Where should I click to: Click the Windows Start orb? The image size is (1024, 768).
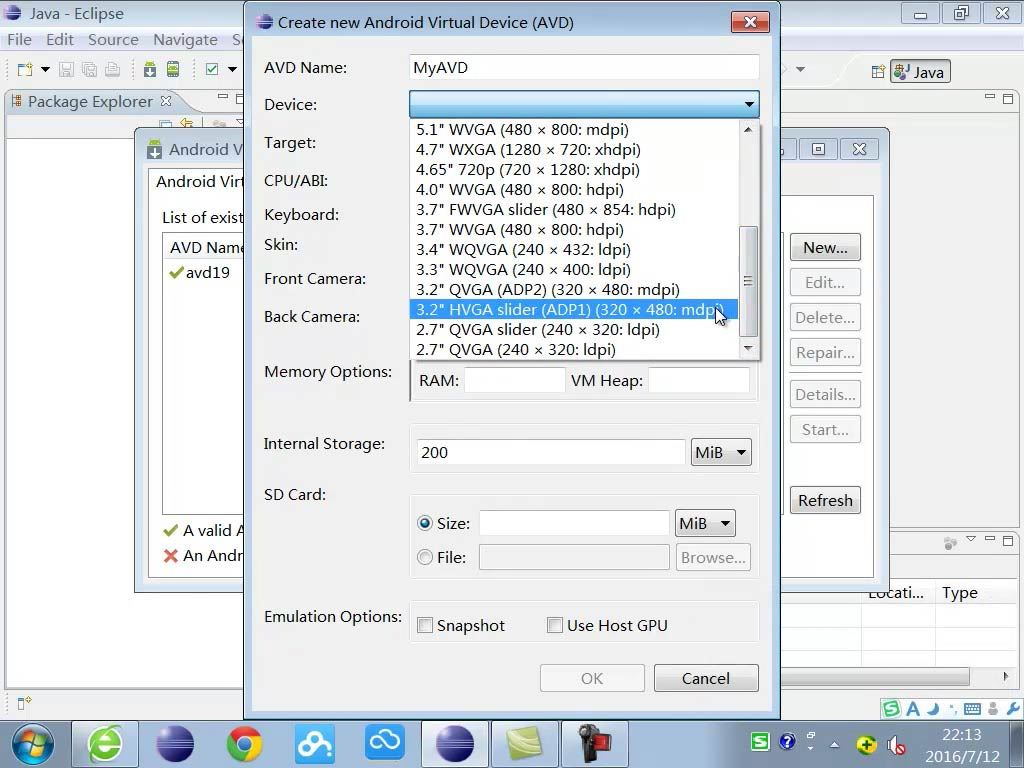[x=33, y=744]
